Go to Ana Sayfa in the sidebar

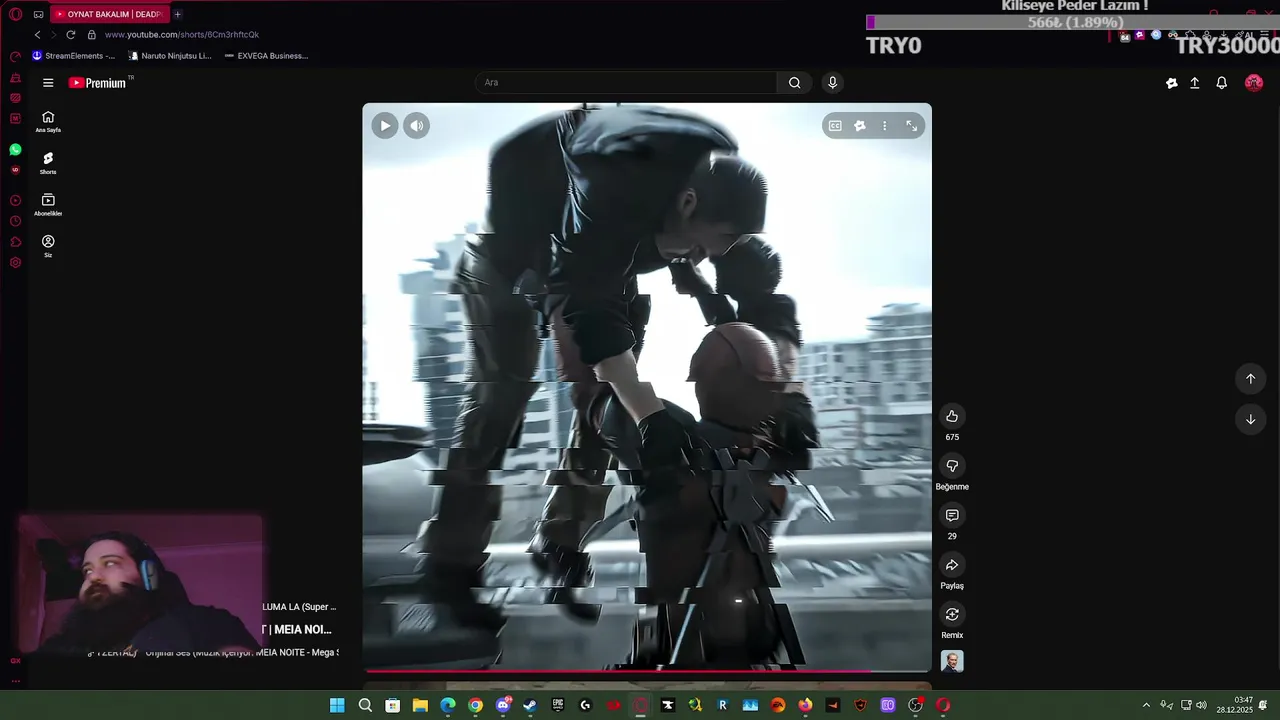click(48, 122)
